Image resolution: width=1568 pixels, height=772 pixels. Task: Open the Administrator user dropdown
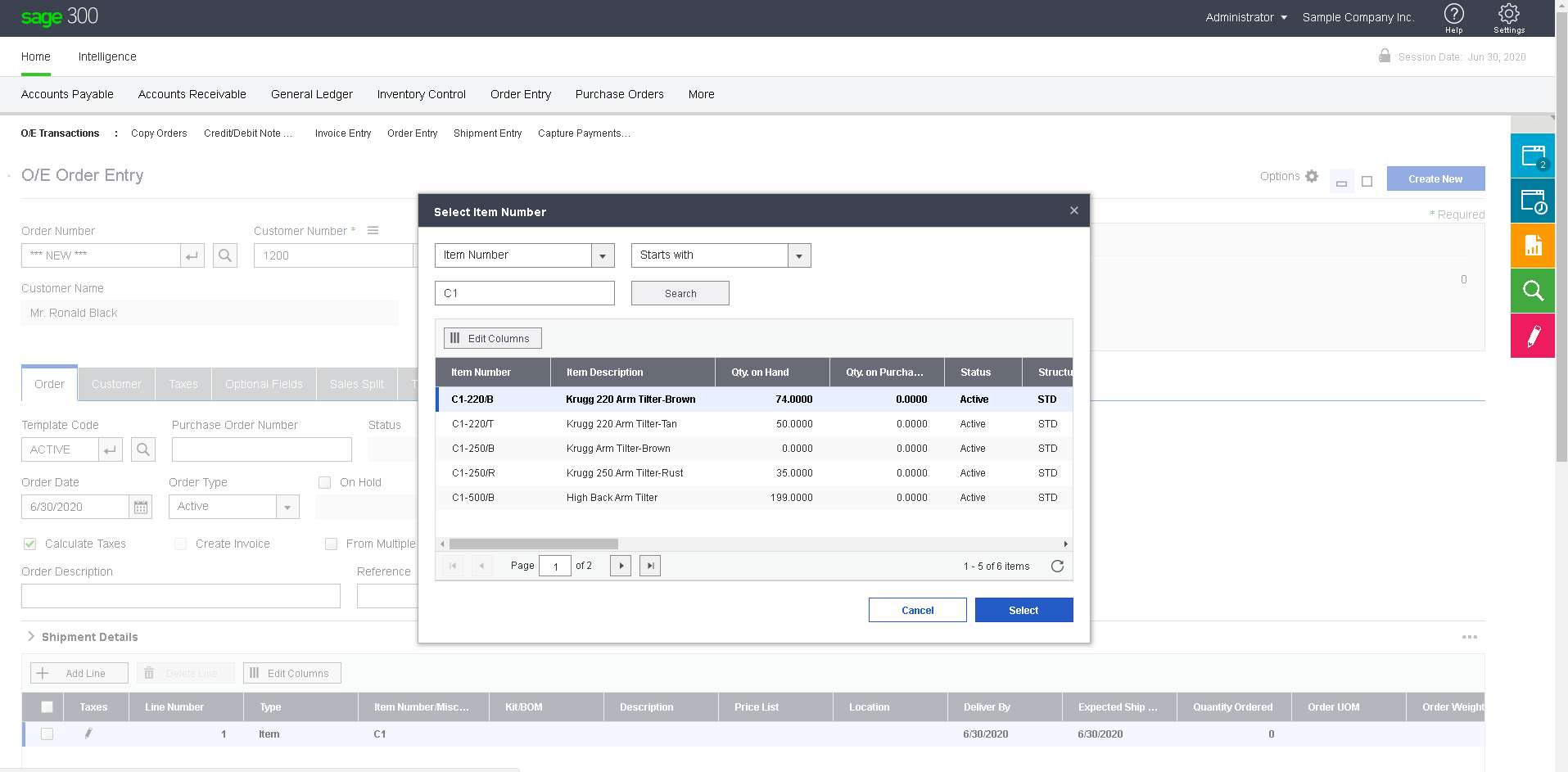pos(1246,17)
